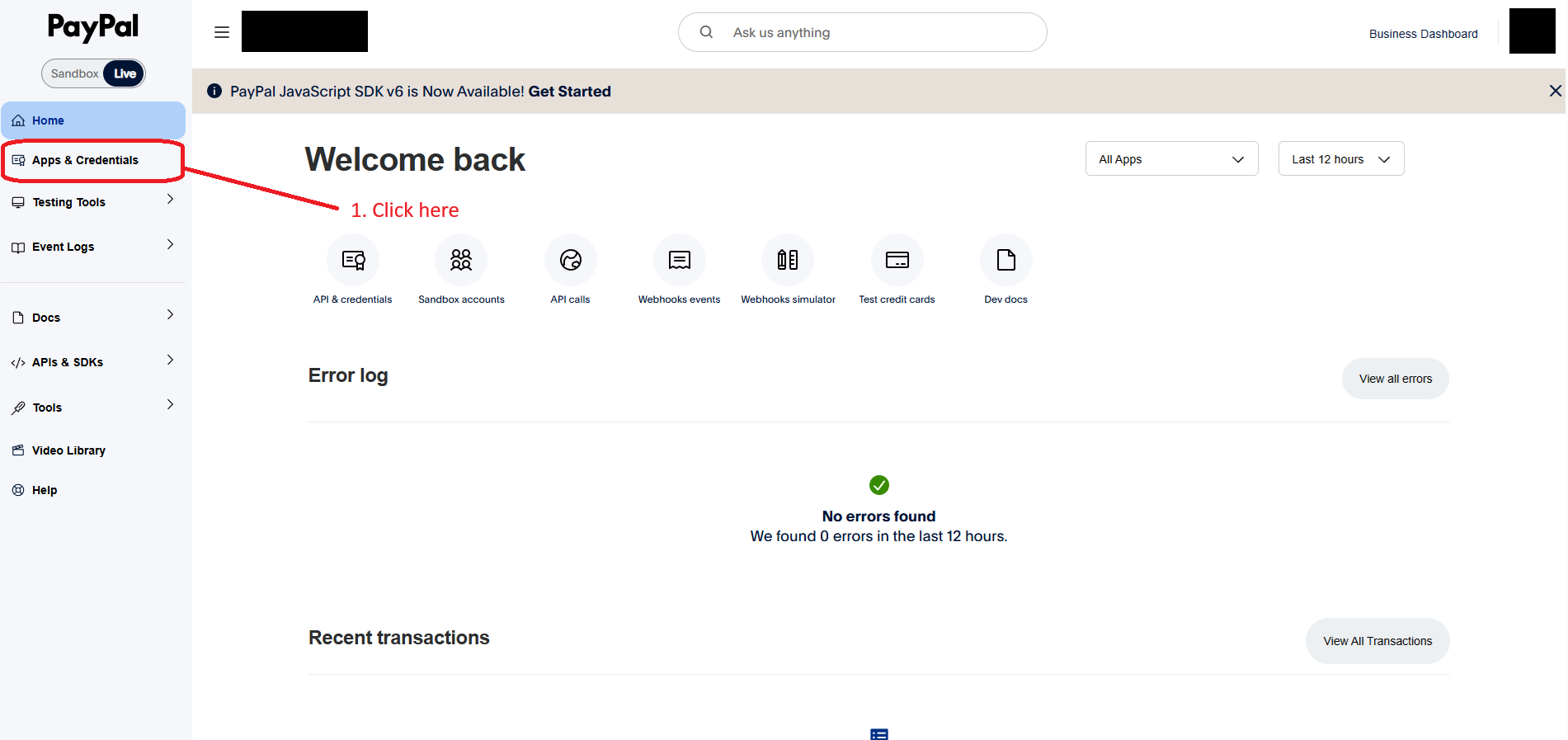Expand the Tools chevron

coord(170,404)
